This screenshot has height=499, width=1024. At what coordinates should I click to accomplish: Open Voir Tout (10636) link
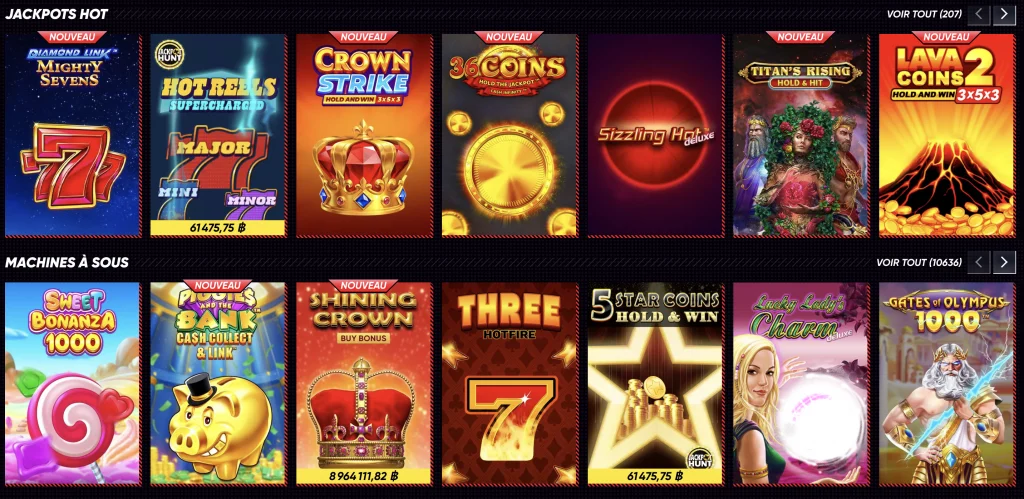919,263
